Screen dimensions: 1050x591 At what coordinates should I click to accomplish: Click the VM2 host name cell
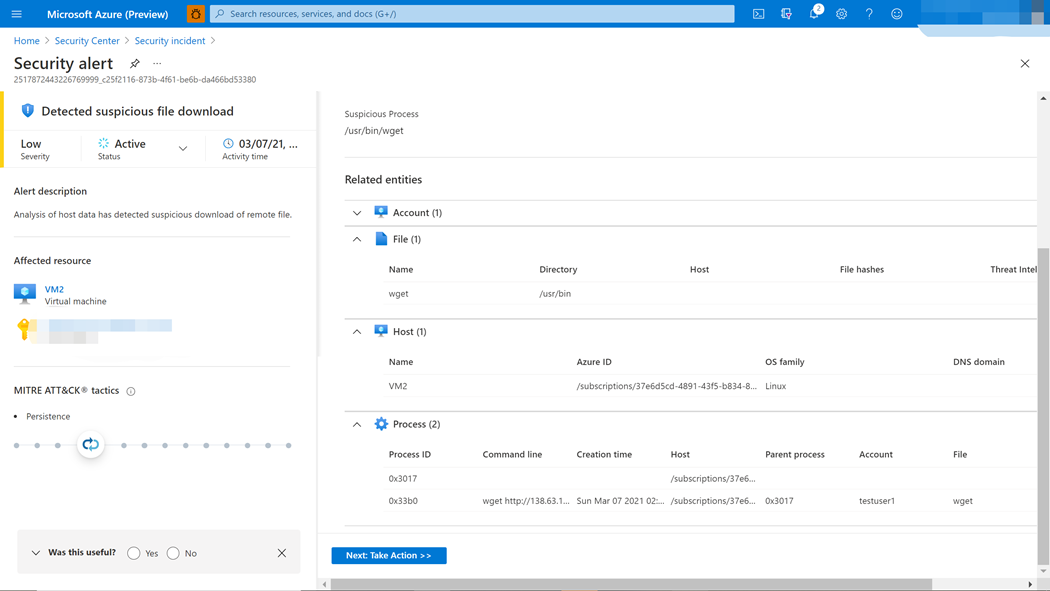pos(398,386)
